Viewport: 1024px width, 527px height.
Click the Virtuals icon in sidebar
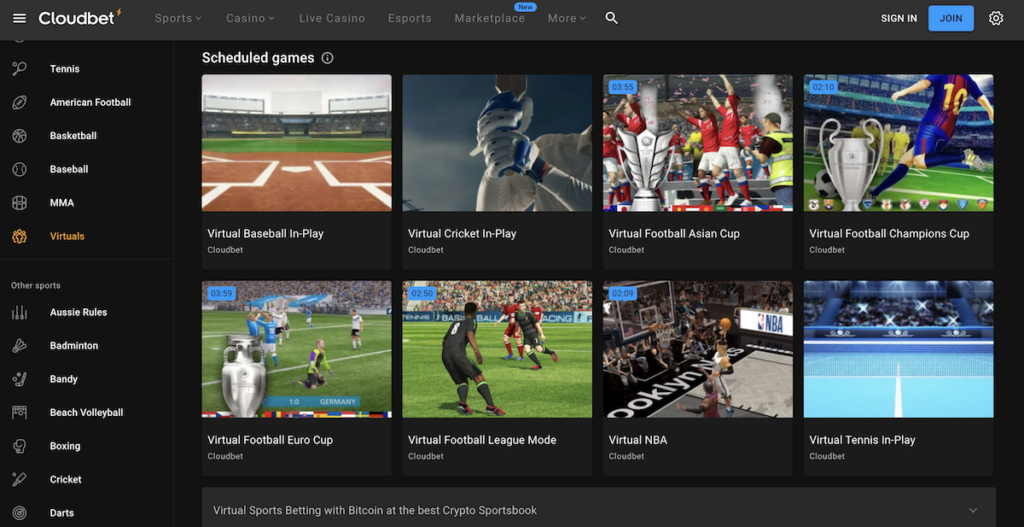tap(20, 236)
